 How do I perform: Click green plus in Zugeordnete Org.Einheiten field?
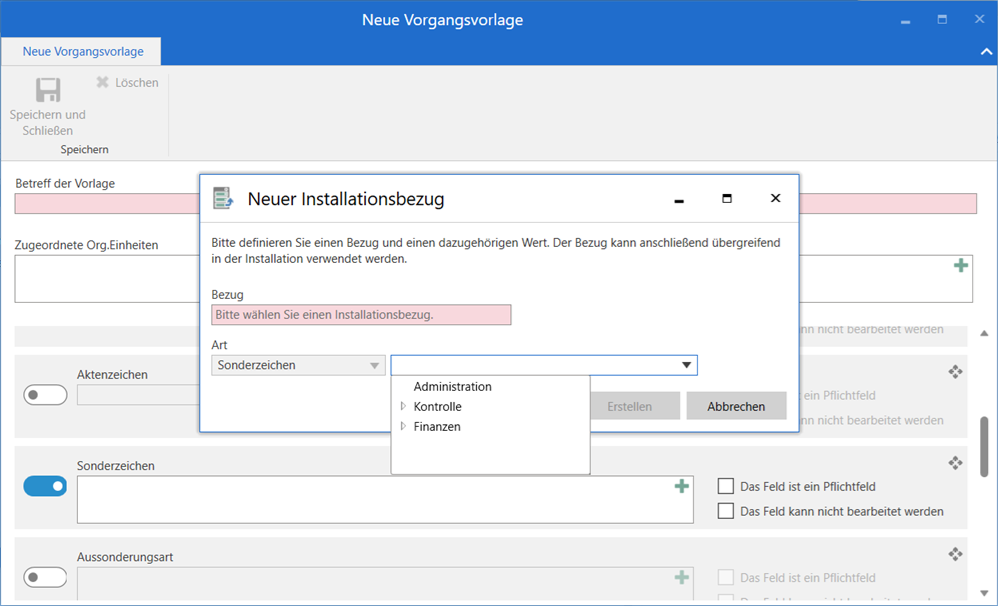point(961,265)
